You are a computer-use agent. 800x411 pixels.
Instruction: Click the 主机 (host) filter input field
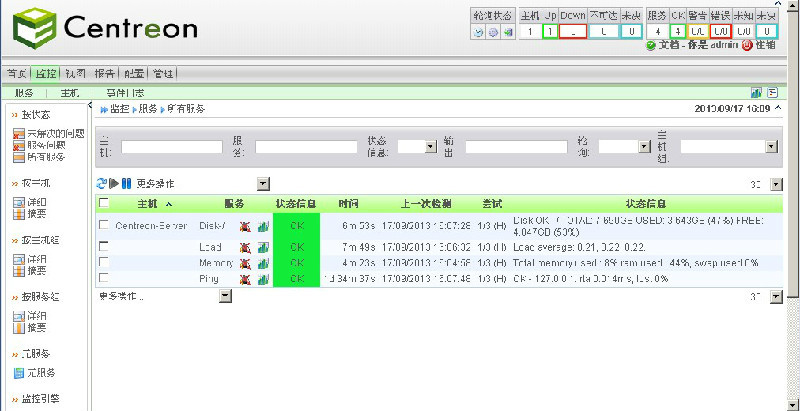tap(171, 146)
